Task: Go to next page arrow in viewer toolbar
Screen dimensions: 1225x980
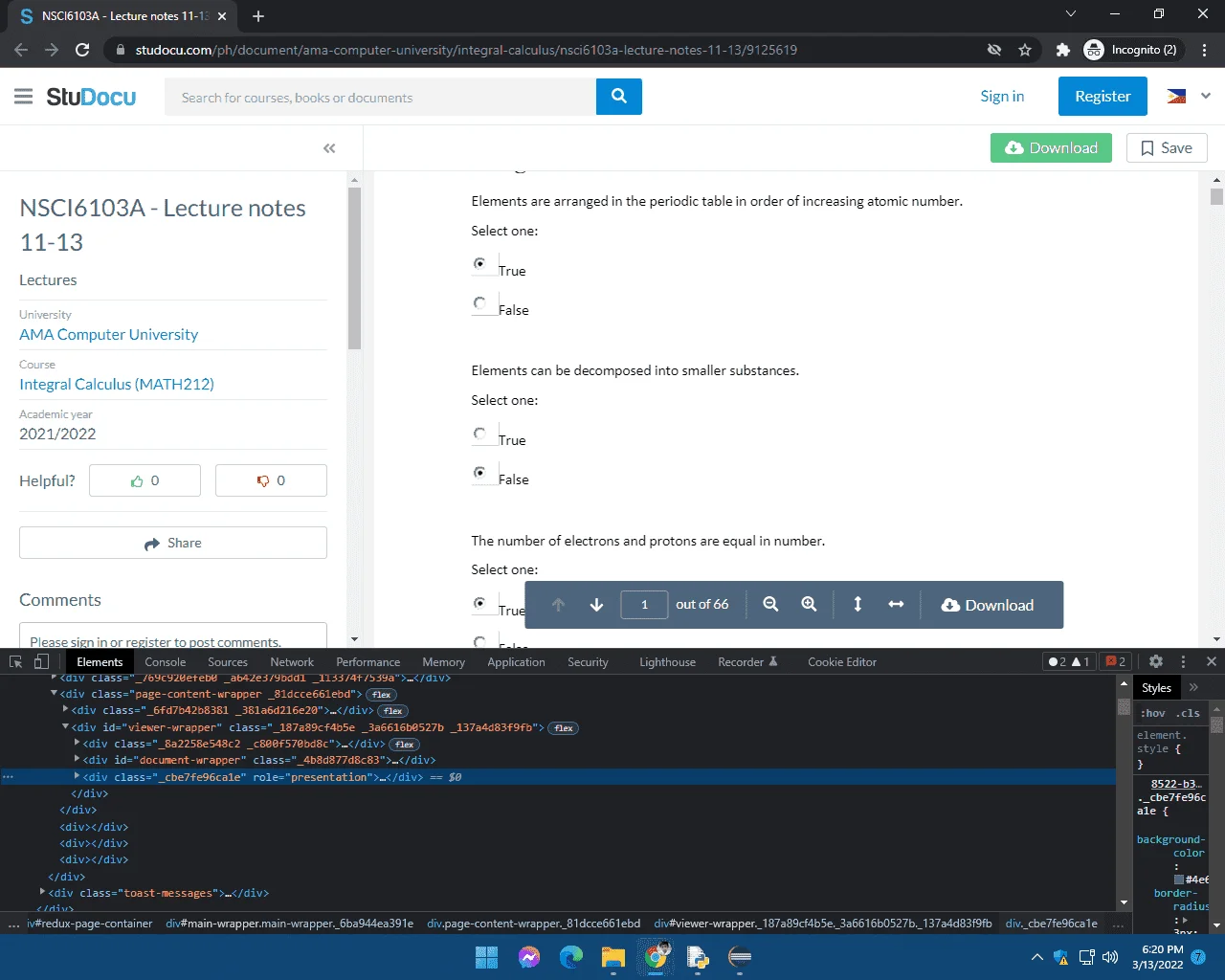Action: click(596, 605)
